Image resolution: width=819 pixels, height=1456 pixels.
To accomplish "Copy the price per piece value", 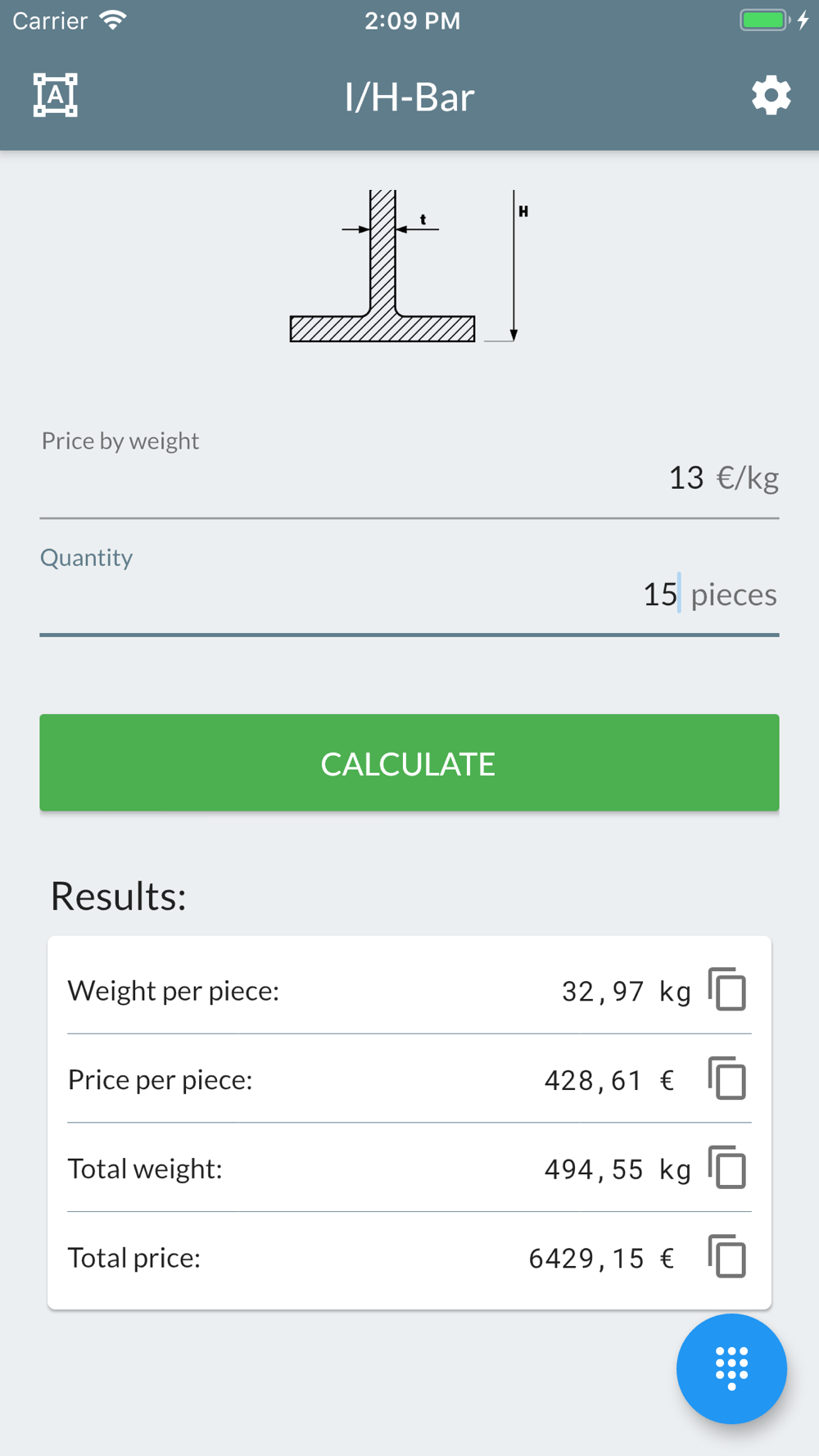I will [x=727, y=1078].
